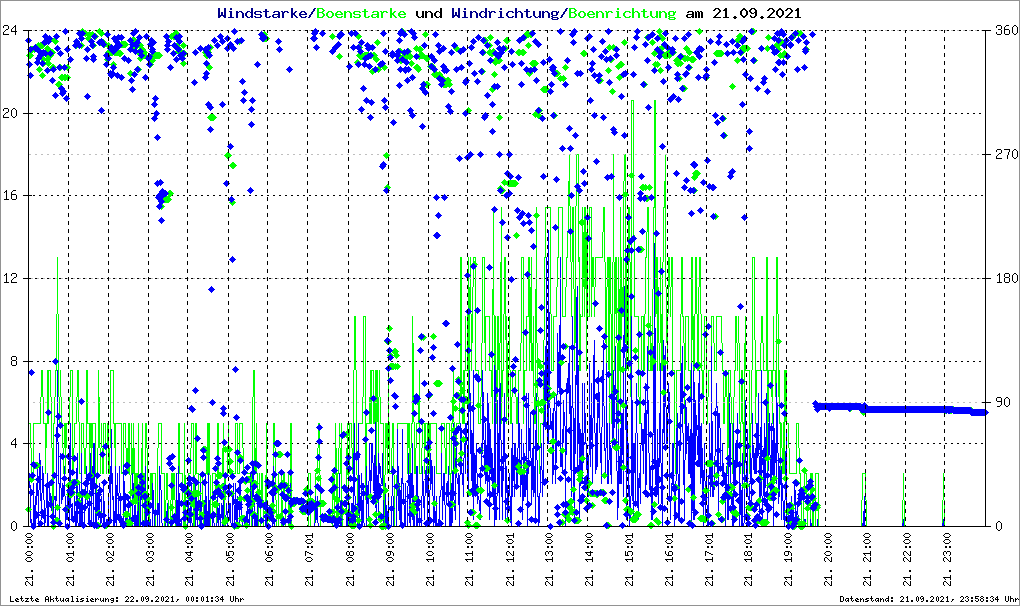
Task: Click the 4 wind-strength axis label
Action: point(13,443)
